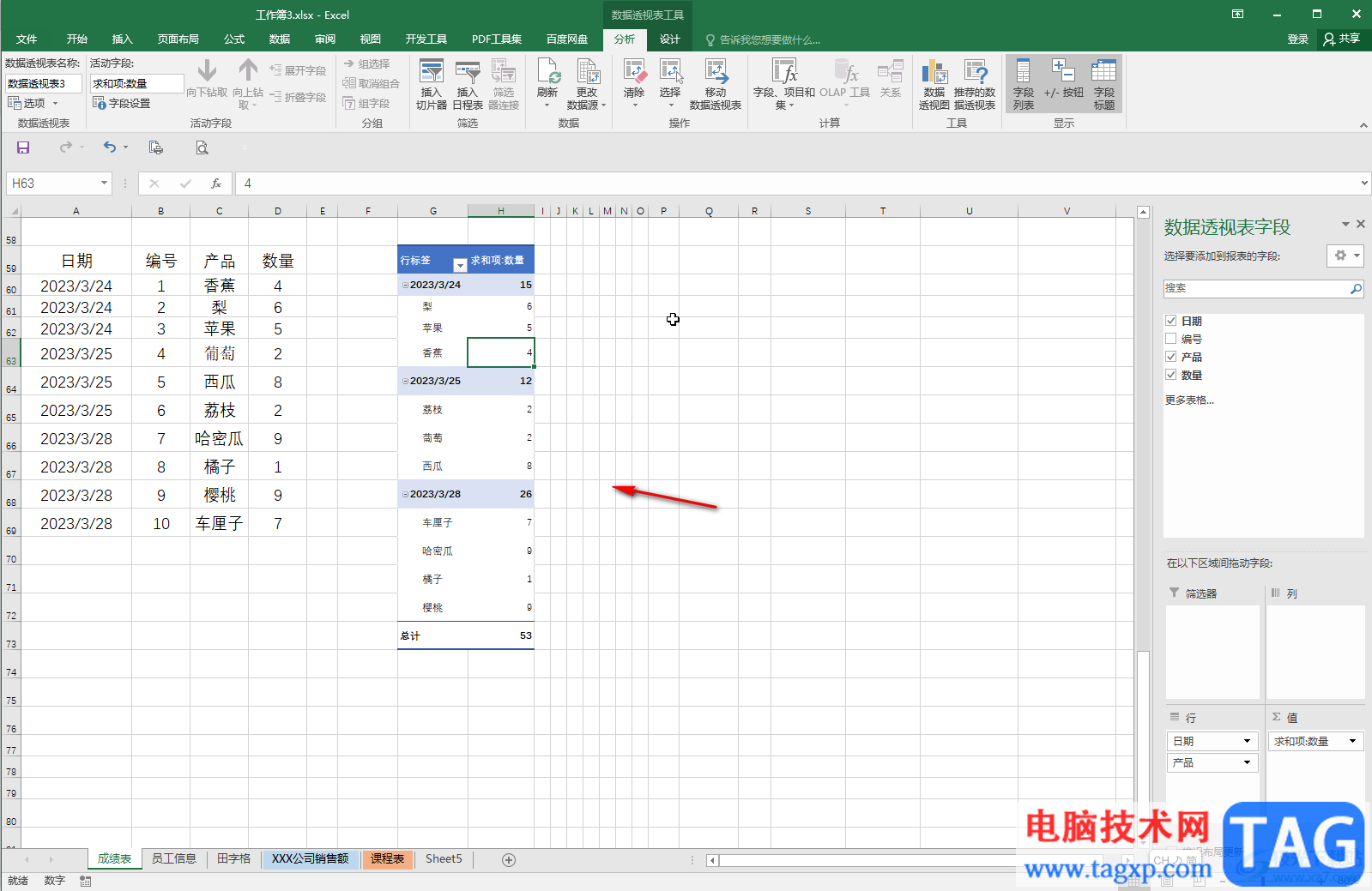This screenshot has height=891, width=1372.
Task: Expand the formula bar
Action: tap(1364, 183)
